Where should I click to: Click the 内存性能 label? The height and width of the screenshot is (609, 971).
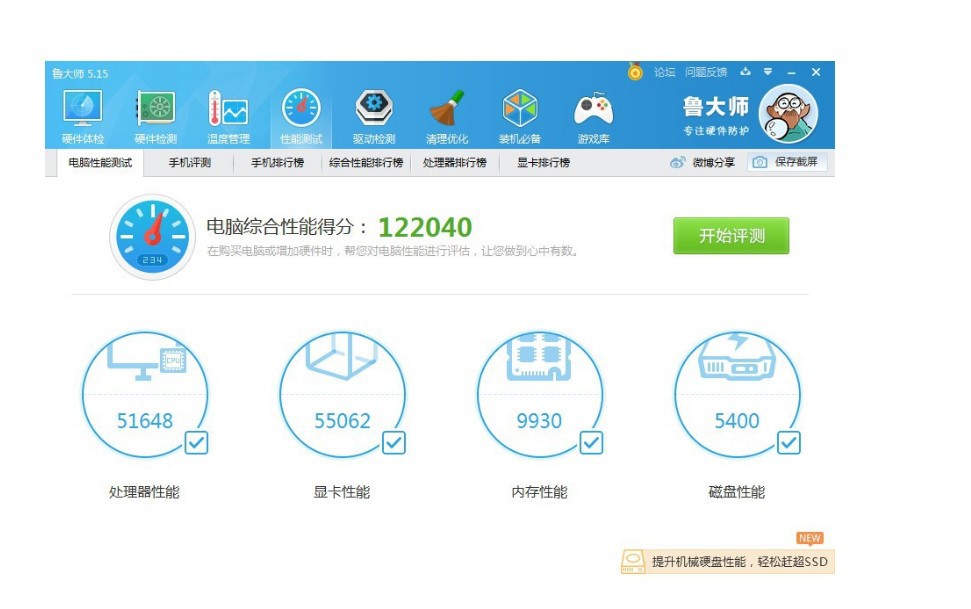click(539, 492)
